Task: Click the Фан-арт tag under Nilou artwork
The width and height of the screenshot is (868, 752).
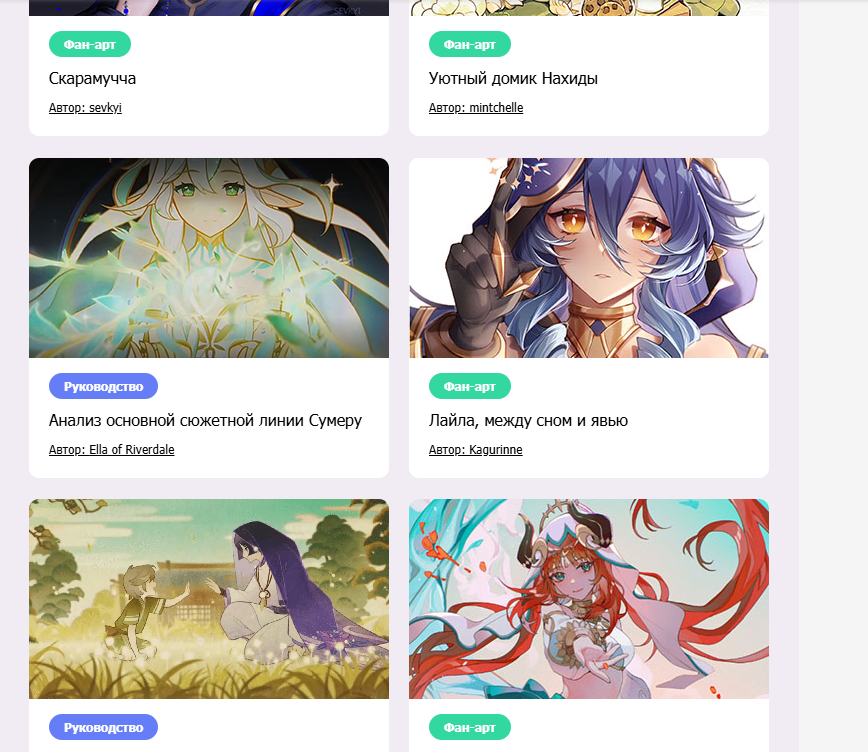Action: pos(469,728)
